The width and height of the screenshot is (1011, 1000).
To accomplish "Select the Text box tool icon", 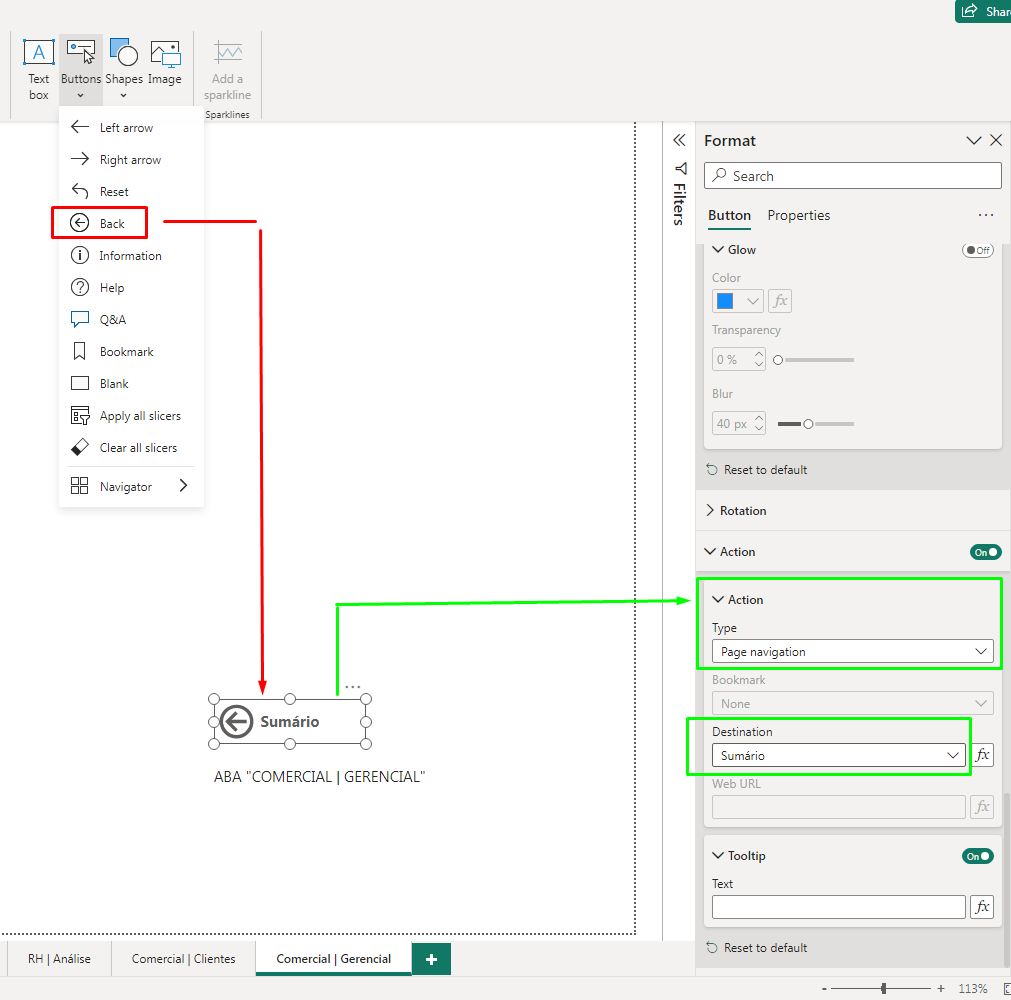I will point(38,54).
